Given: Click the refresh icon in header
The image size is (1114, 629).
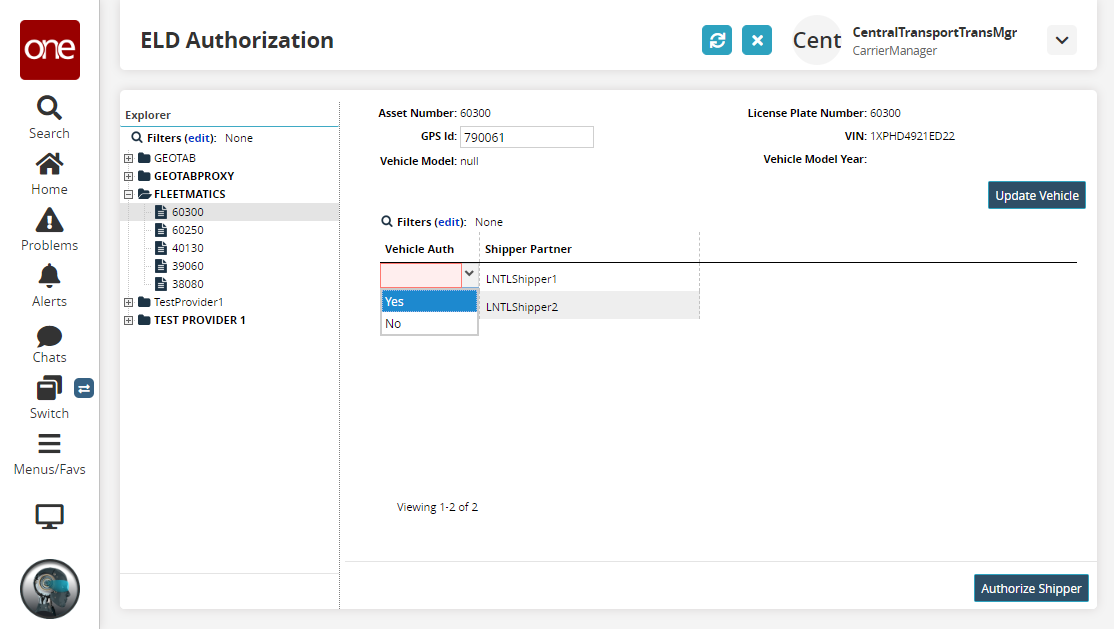Looking at the screenshot, I should pos(717,40).
